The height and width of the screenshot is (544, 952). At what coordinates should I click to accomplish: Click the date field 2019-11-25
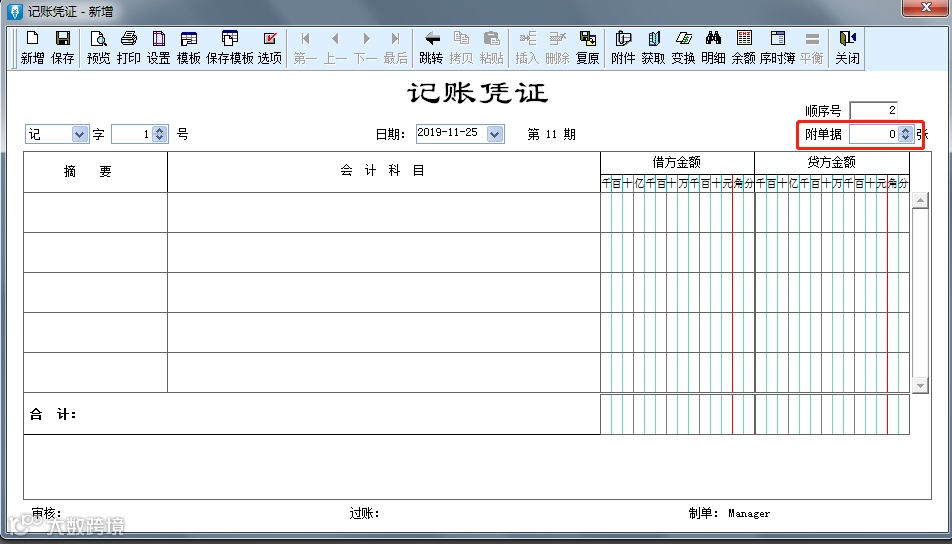[452, 134]
